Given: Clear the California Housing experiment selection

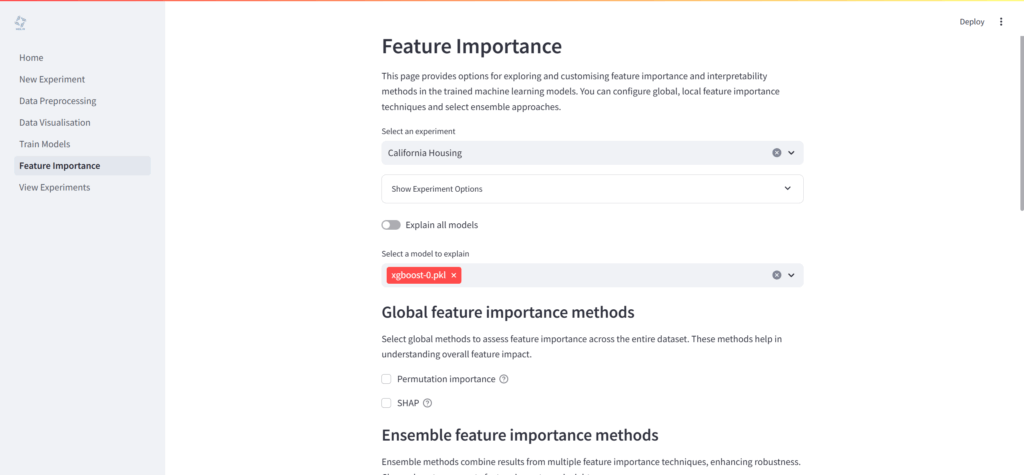Looking at the screenshot, I should click(776, 153).
